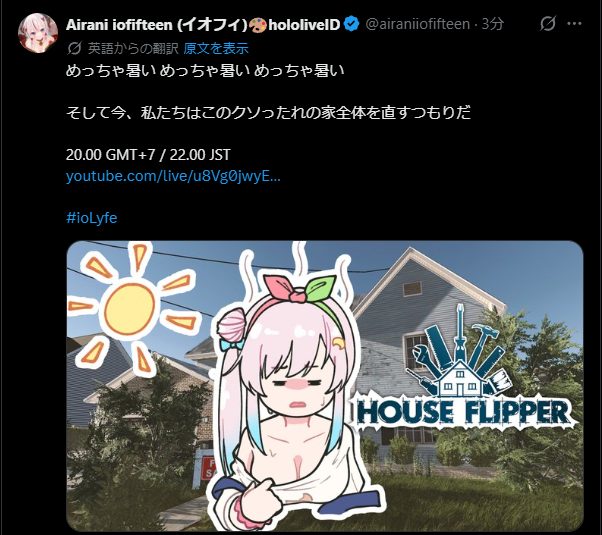Open the youtube.com/live stream link
602x535 pixels.
173,176
